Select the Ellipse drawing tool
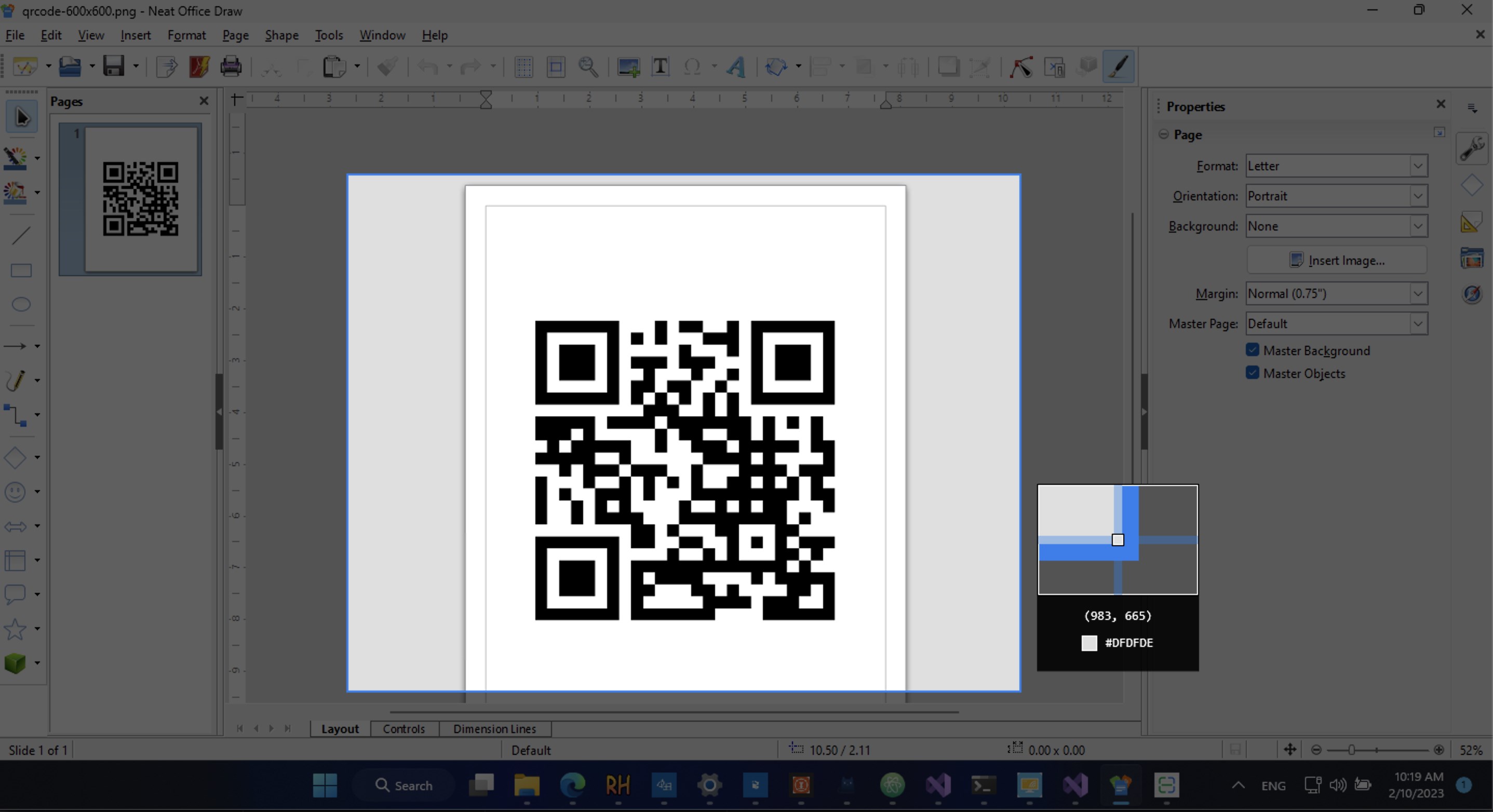This screenshot has height=812, width=1493. 21,304
